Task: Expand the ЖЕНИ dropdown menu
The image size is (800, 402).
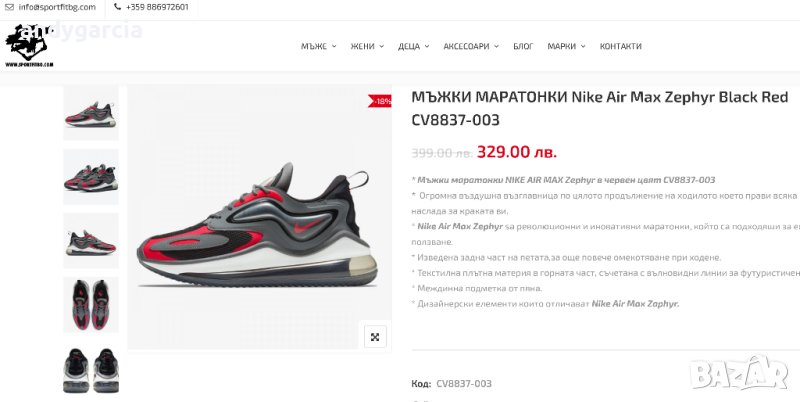Action: click(367, 46)
